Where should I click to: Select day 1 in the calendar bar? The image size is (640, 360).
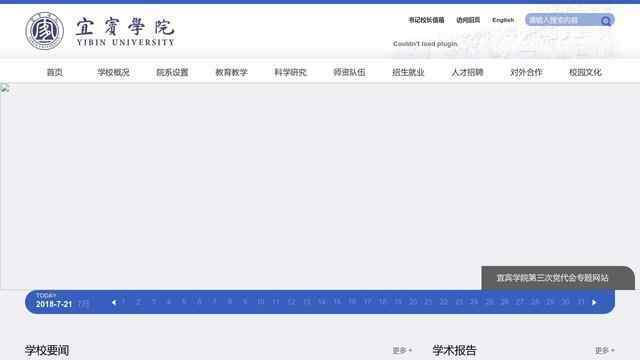[124, 302]
